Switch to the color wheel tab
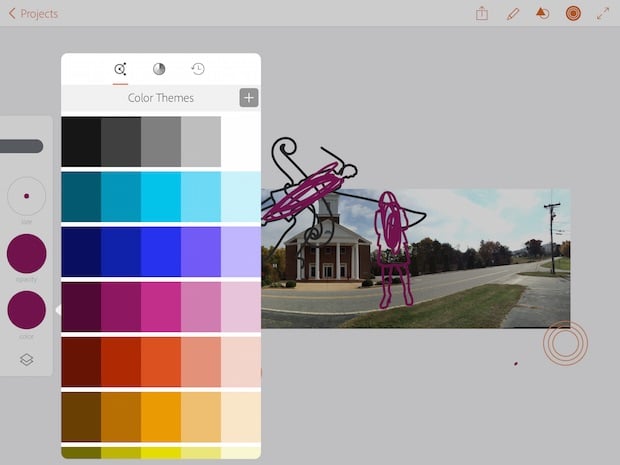The height and width of the screenshot is (465, 620). 159,69
